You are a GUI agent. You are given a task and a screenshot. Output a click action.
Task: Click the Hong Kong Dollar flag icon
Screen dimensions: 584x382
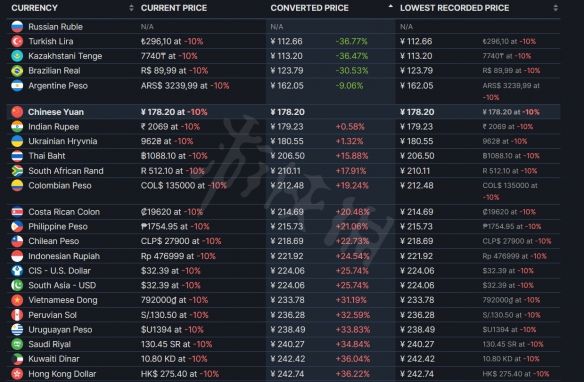17,374
